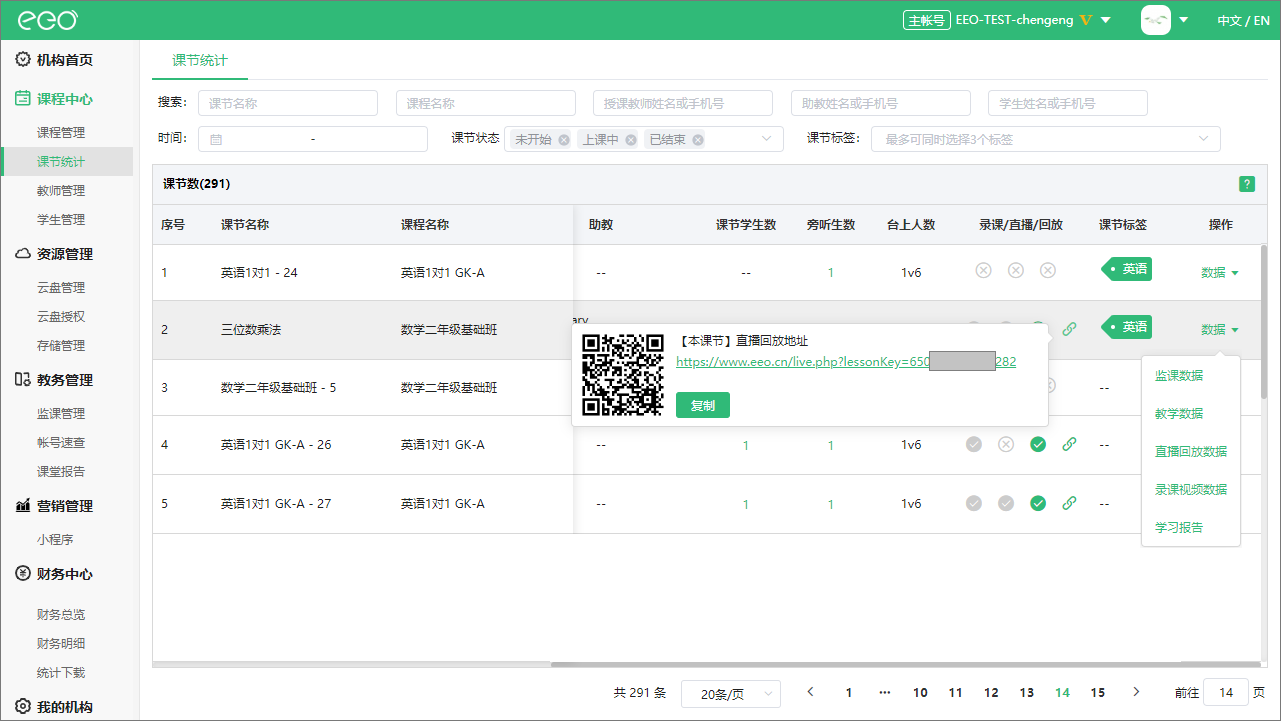Click live X status in row 4
This screenshot has height=721, width=1281.
pos(1006,445)
